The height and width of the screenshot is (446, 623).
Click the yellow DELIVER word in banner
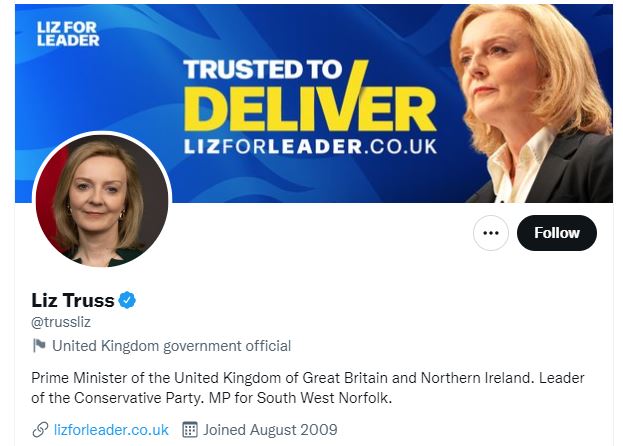[x=309, y=107]
